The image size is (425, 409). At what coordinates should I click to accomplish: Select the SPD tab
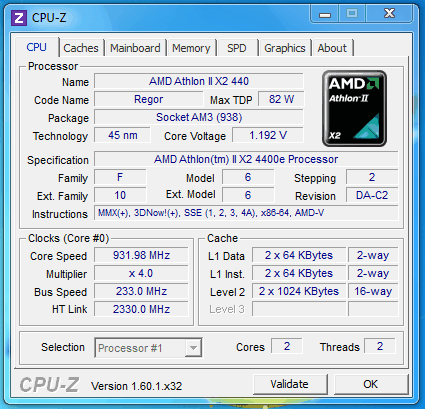pyautogui.click(x=237, y=48)
